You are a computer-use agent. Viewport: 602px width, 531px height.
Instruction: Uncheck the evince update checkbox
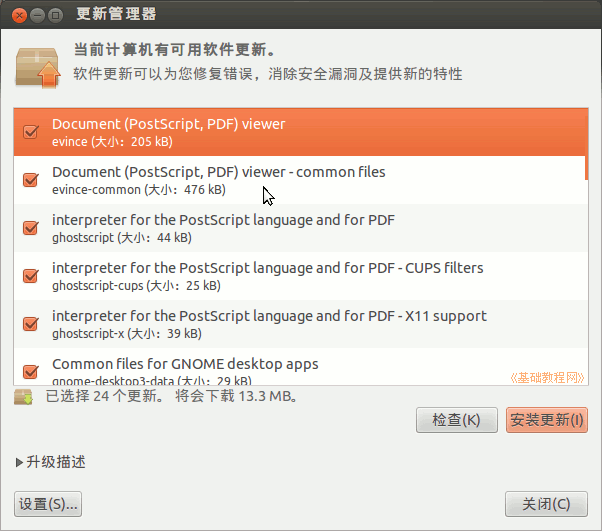click(x=30, y=132)
